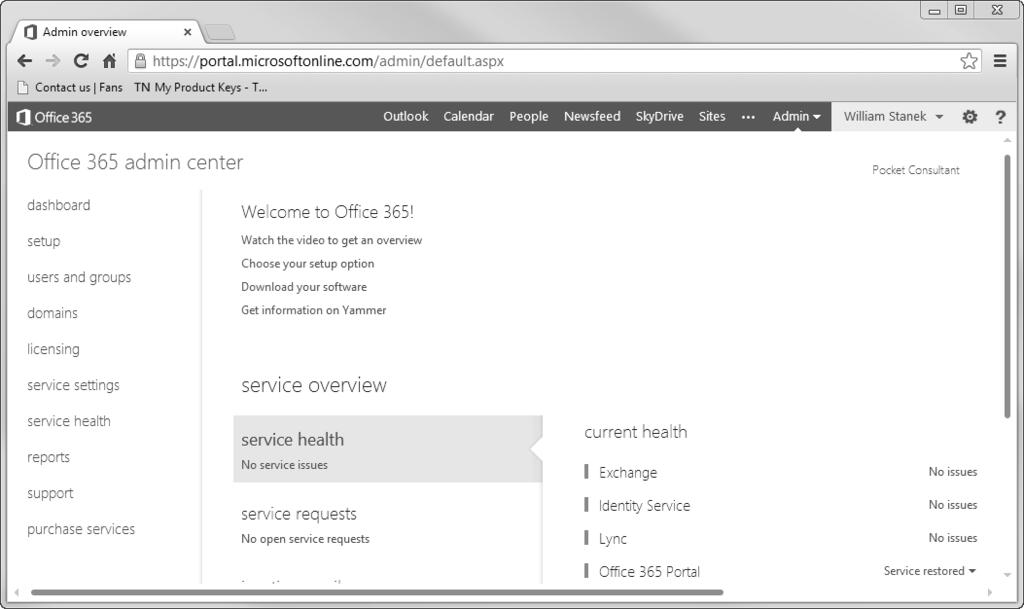The image size is (1024, 609).
Task: Click the Office 365 logo
Action: tap(54, 117)
